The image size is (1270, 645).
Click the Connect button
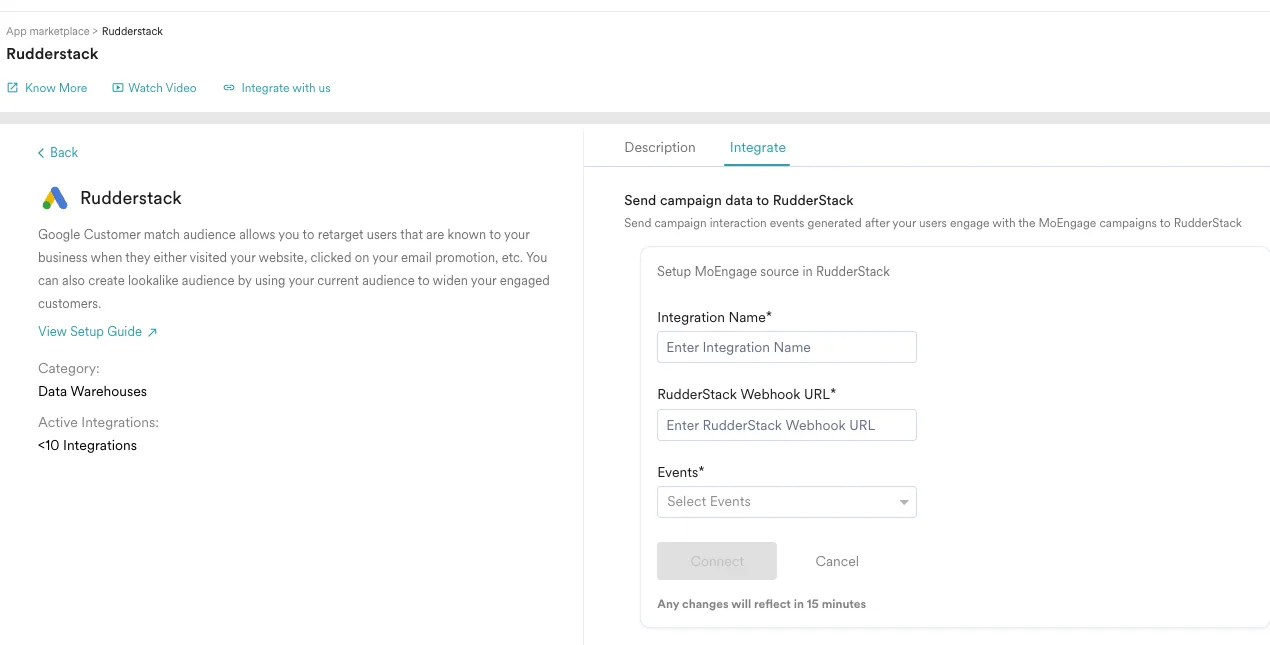tap(717, 561)
